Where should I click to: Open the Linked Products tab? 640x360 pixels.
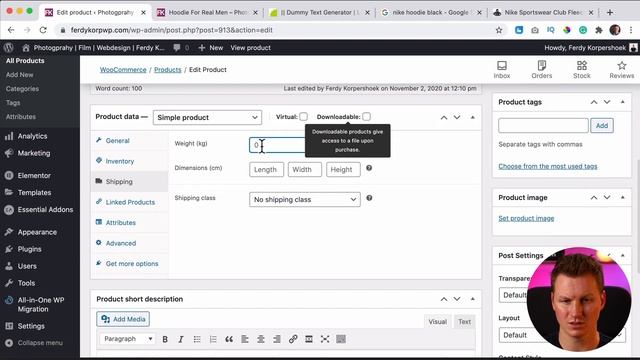coord(129,202)
